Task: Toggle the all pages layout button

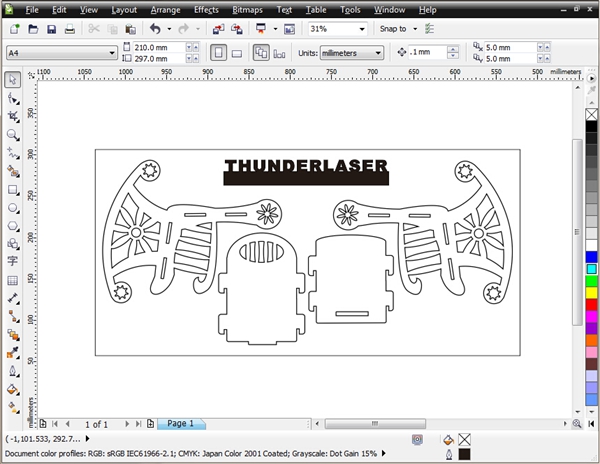Action: pyautogui.click(x=262, y=52)
